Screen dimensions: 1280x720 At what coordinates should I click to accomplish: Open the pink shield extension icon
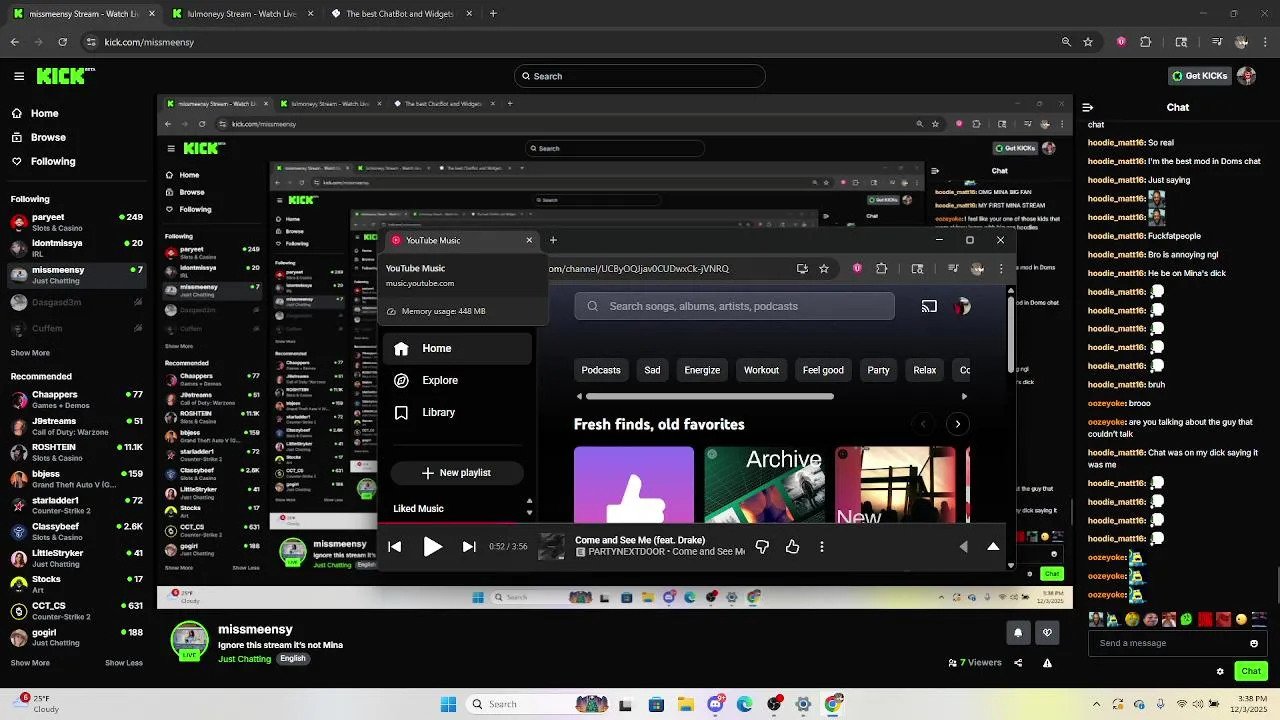[1121, 42]
